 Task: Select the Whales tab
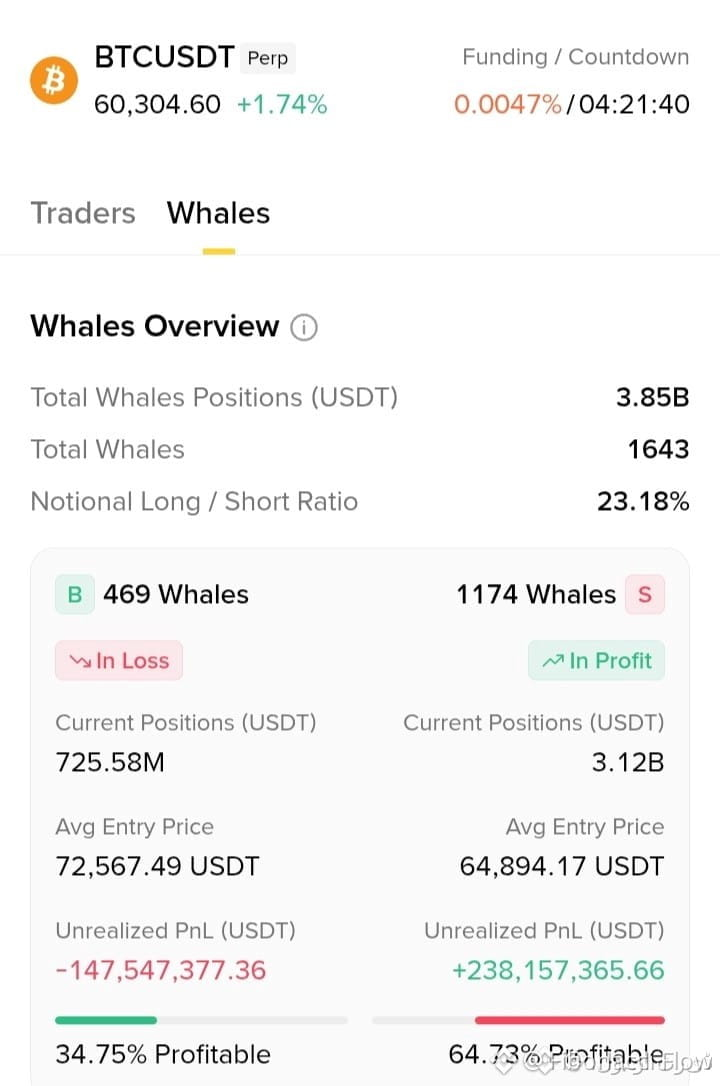218,213
